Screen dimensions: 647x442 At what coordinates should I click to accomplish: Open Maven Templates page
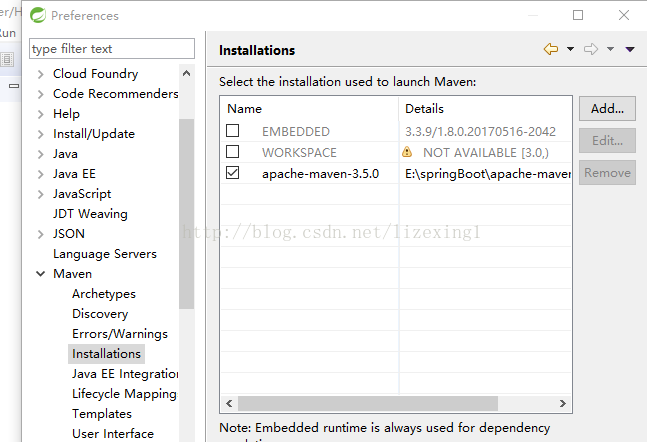pyautogui.click(x=102, y=414)
